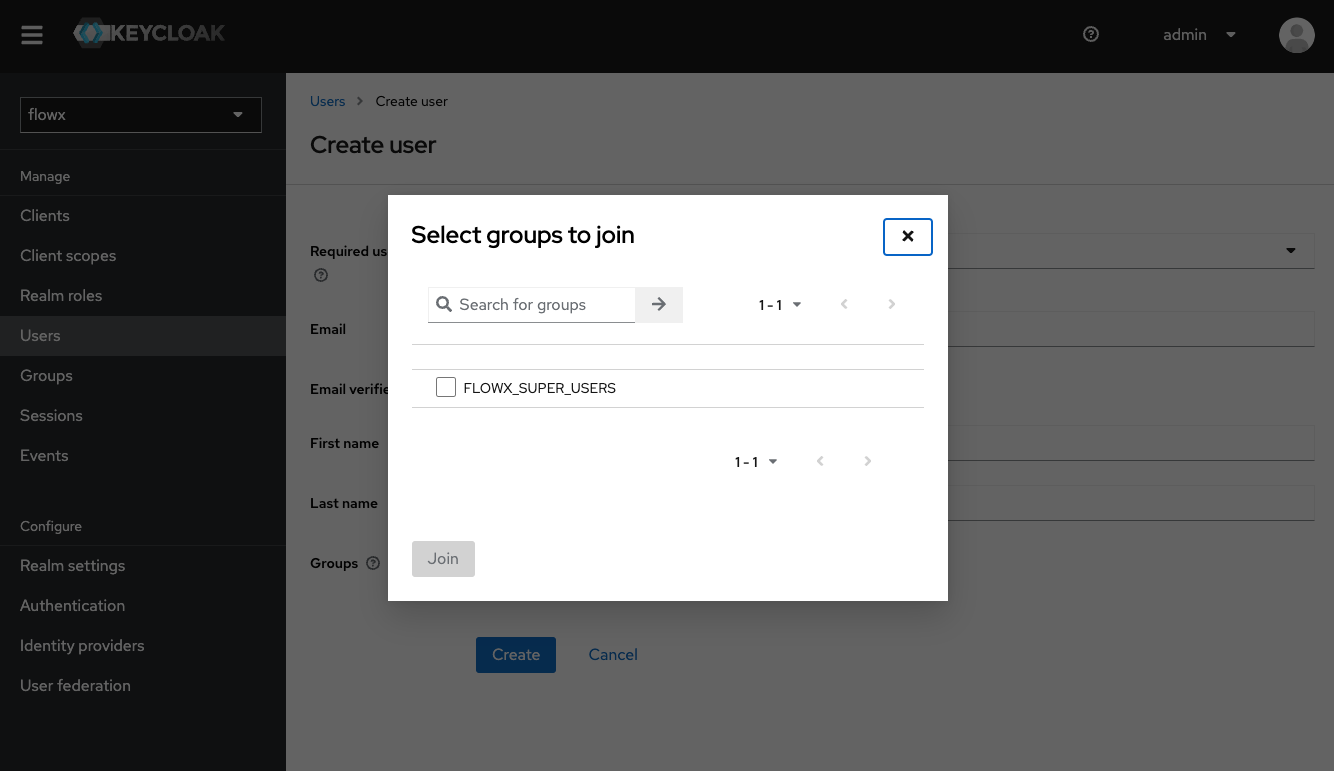Click the Keycloak logo
The width and height of the screenshot is (1334, 771).
point(149,33)
